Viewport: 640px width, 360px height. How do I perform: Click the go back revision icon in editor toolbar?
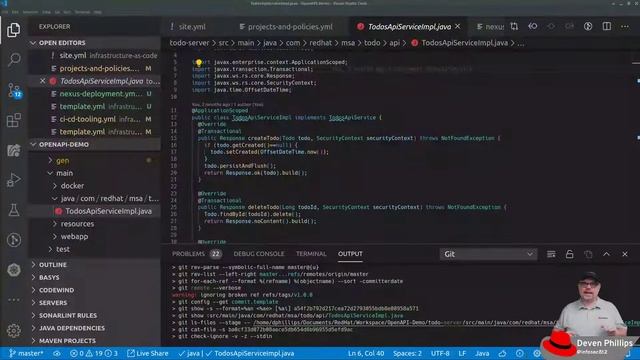(x=533, y=27)
